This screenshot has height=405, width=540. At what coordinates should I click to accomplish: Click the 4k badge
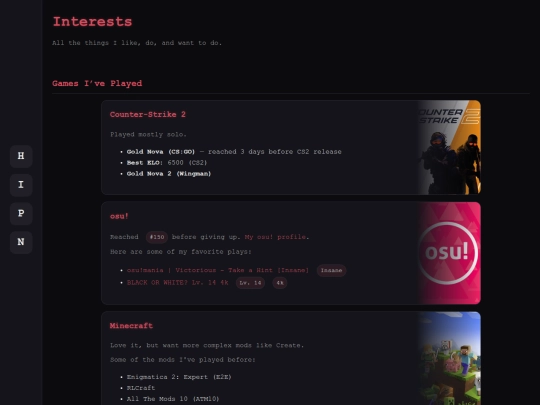tap(280, 283)
